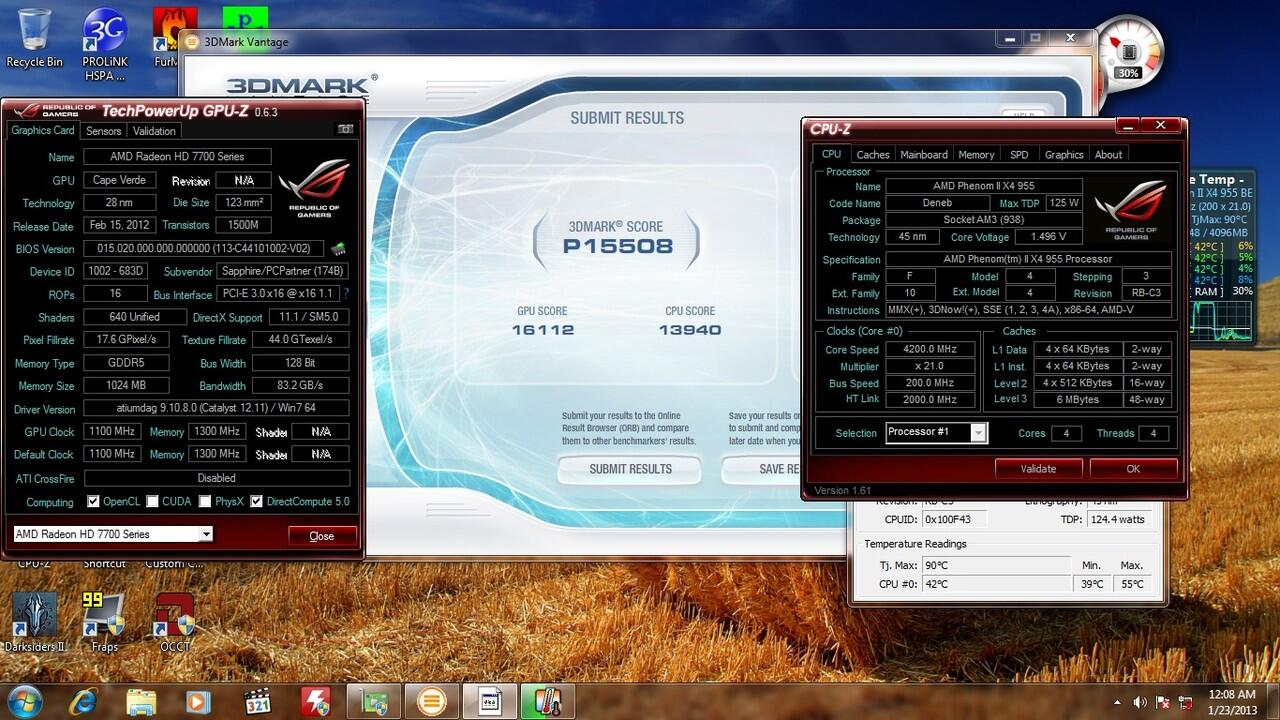Switch to the CPU-Z taskbar button
Screen dimensions: 1280x720
click(490, 700)
